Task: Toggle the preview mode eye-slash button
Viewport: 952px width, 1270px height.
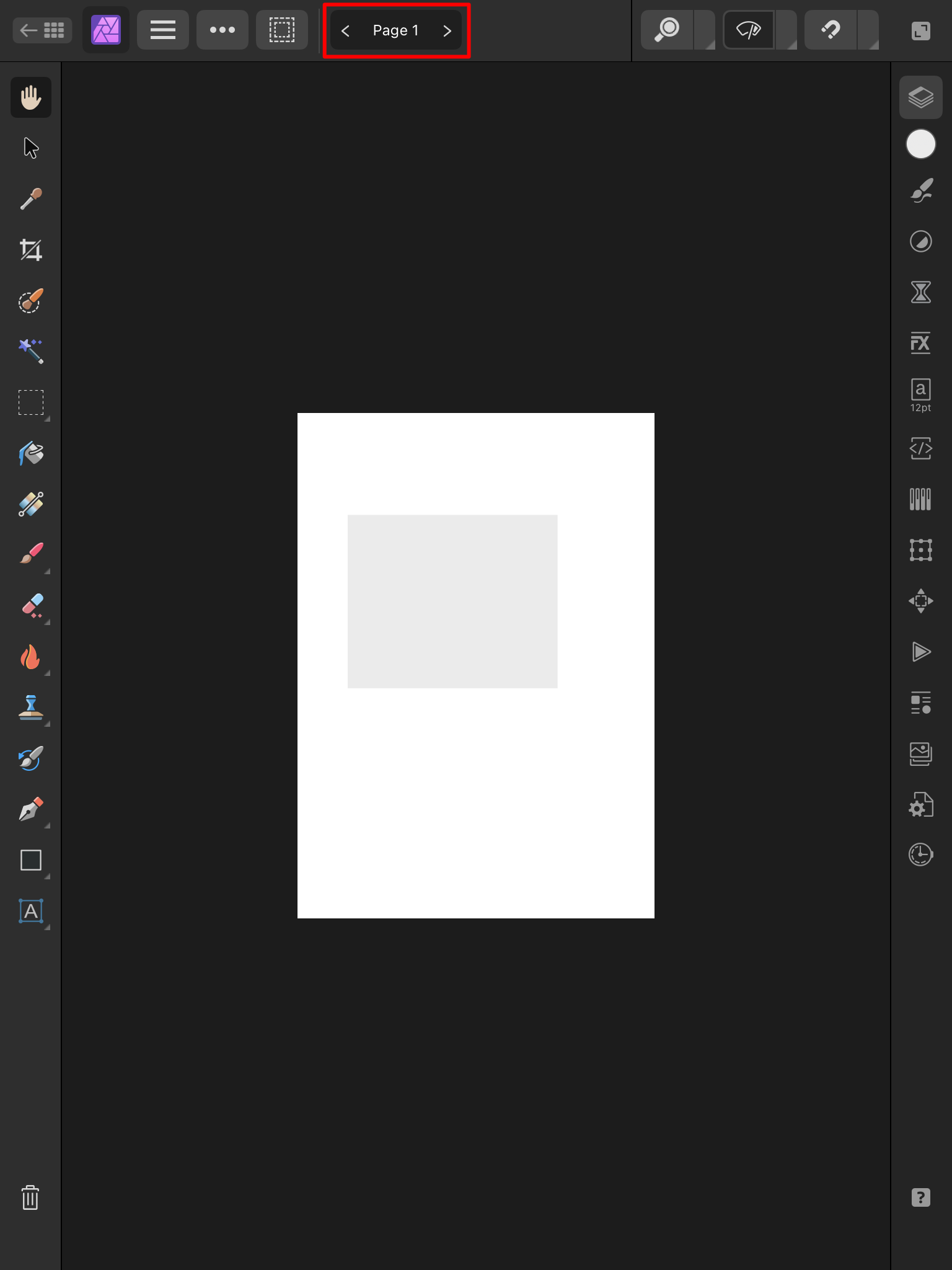Action: tap(749, 30)
